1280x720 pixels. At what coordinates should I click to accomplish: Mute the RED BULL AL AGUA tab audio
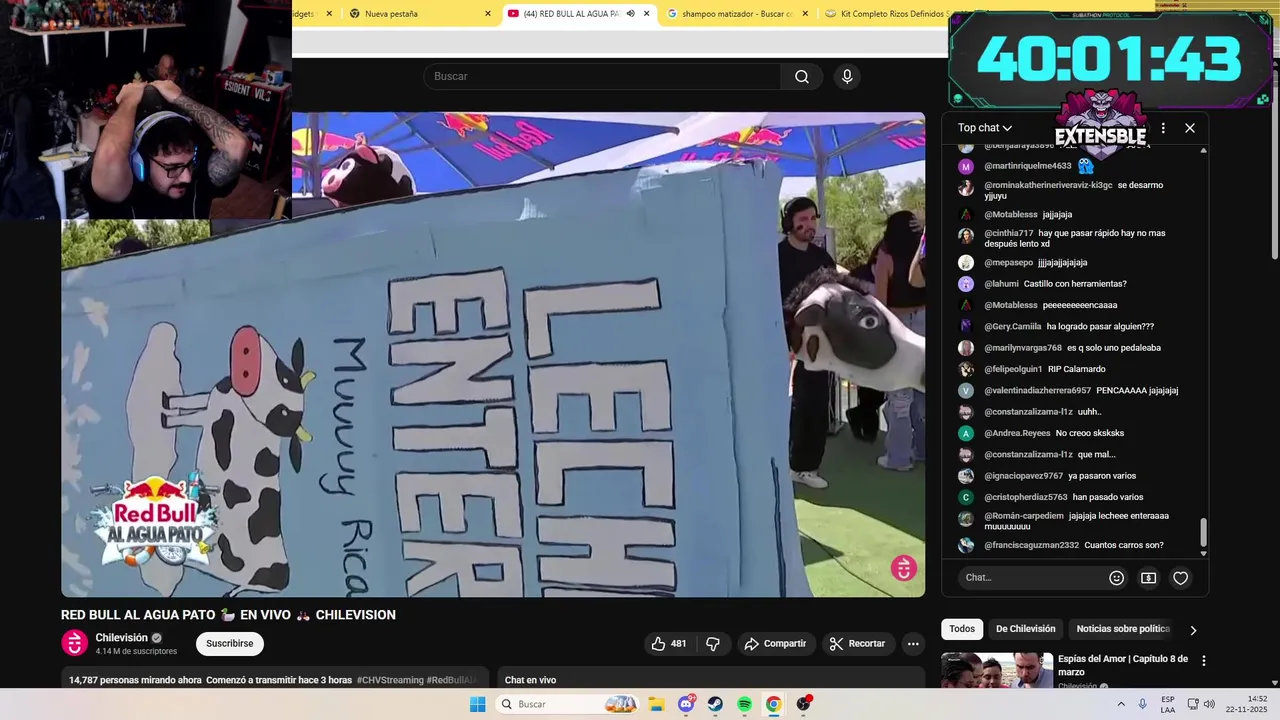tap(631, 14)
